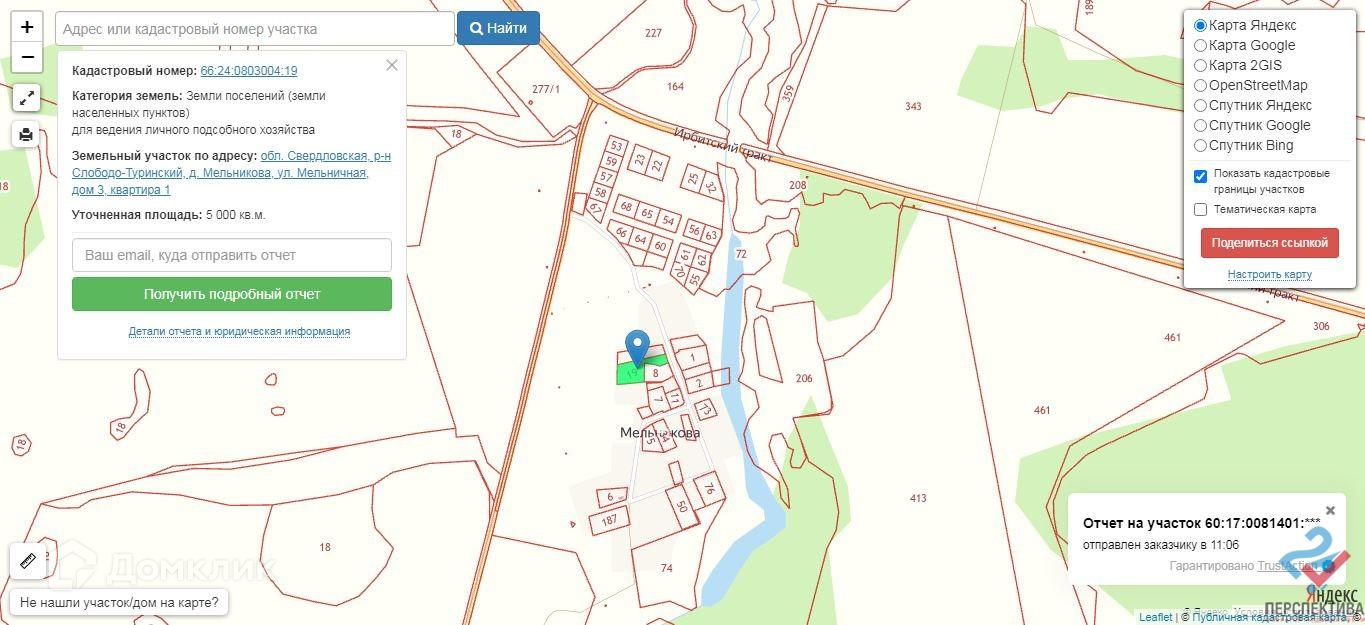1365x625 pixels.
Task: Uncheck Показать кадастровые границы участков
Action: [1201, 176]
